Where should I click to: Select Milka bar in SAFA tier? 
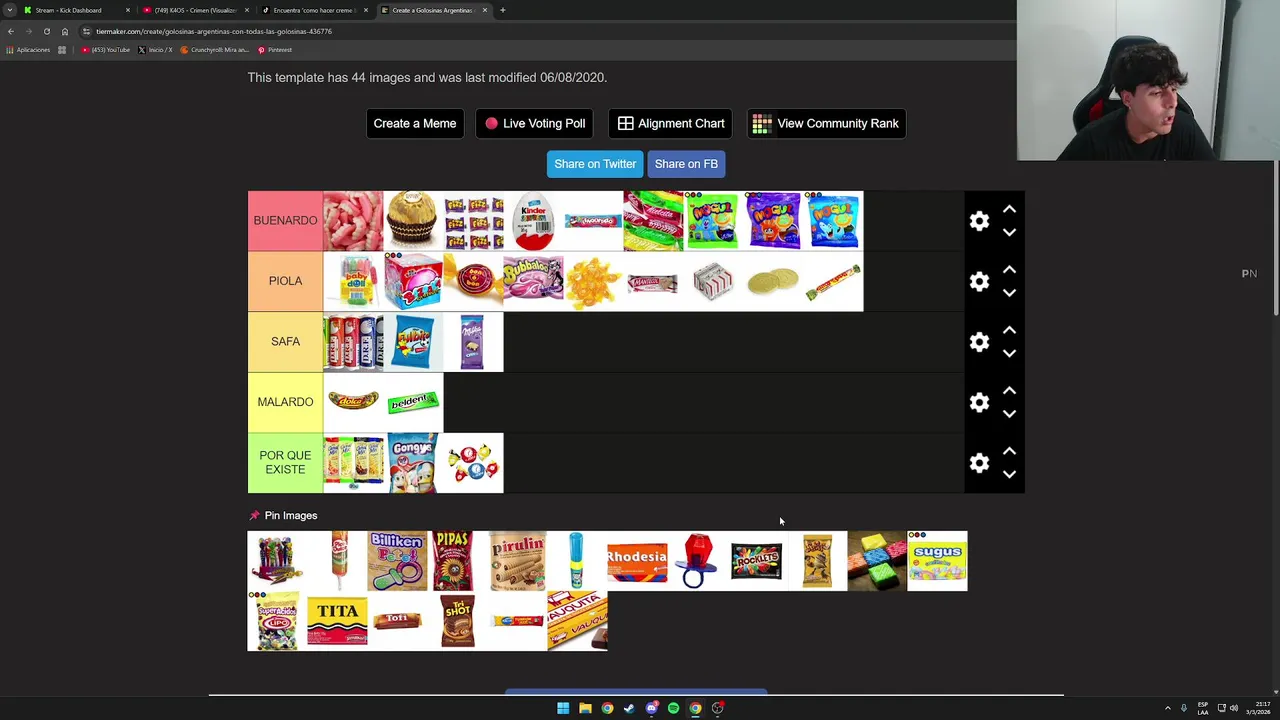[x=473, y=341]
